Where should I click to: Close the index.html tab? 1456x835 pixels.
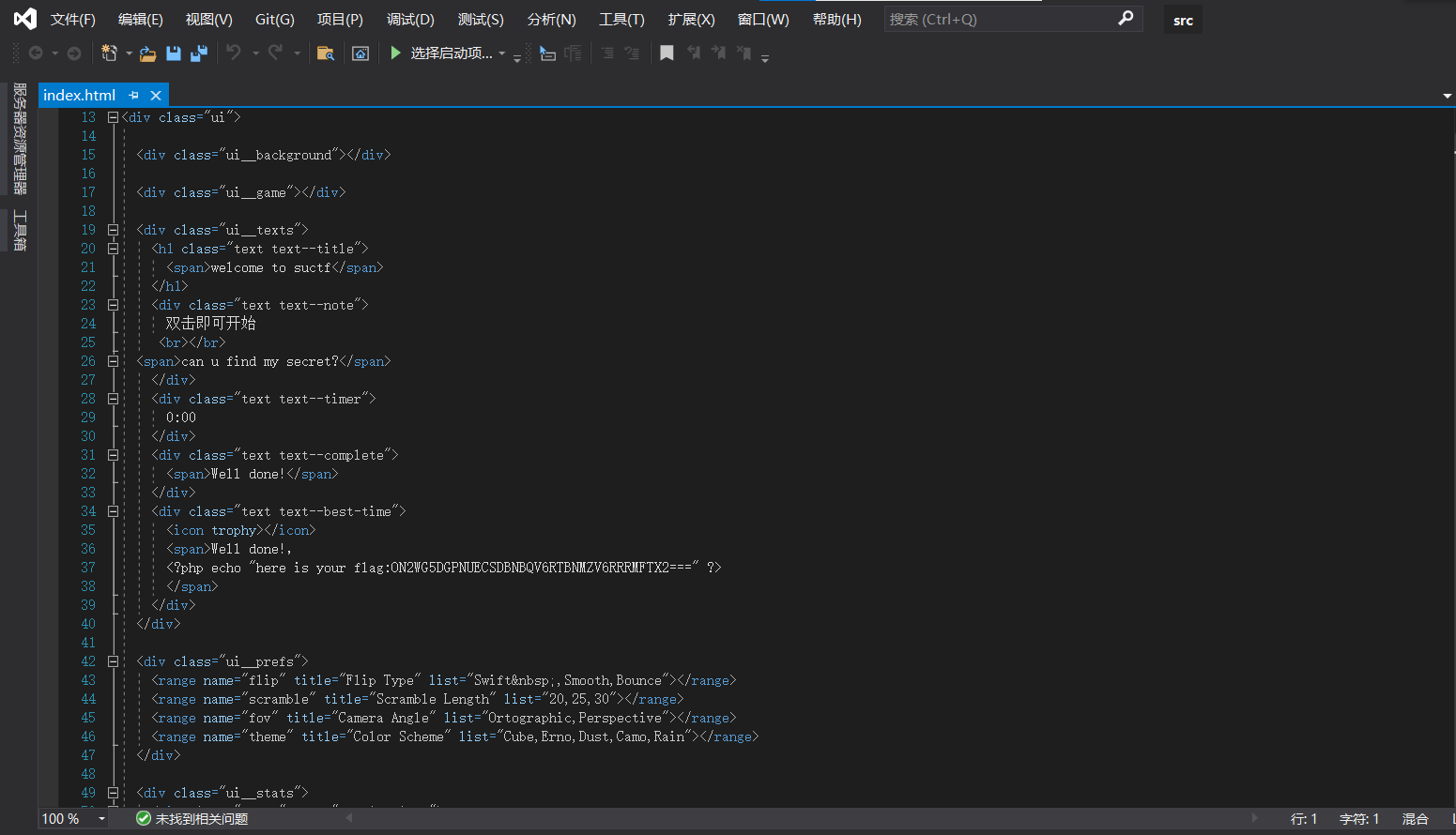coord(156,95)
